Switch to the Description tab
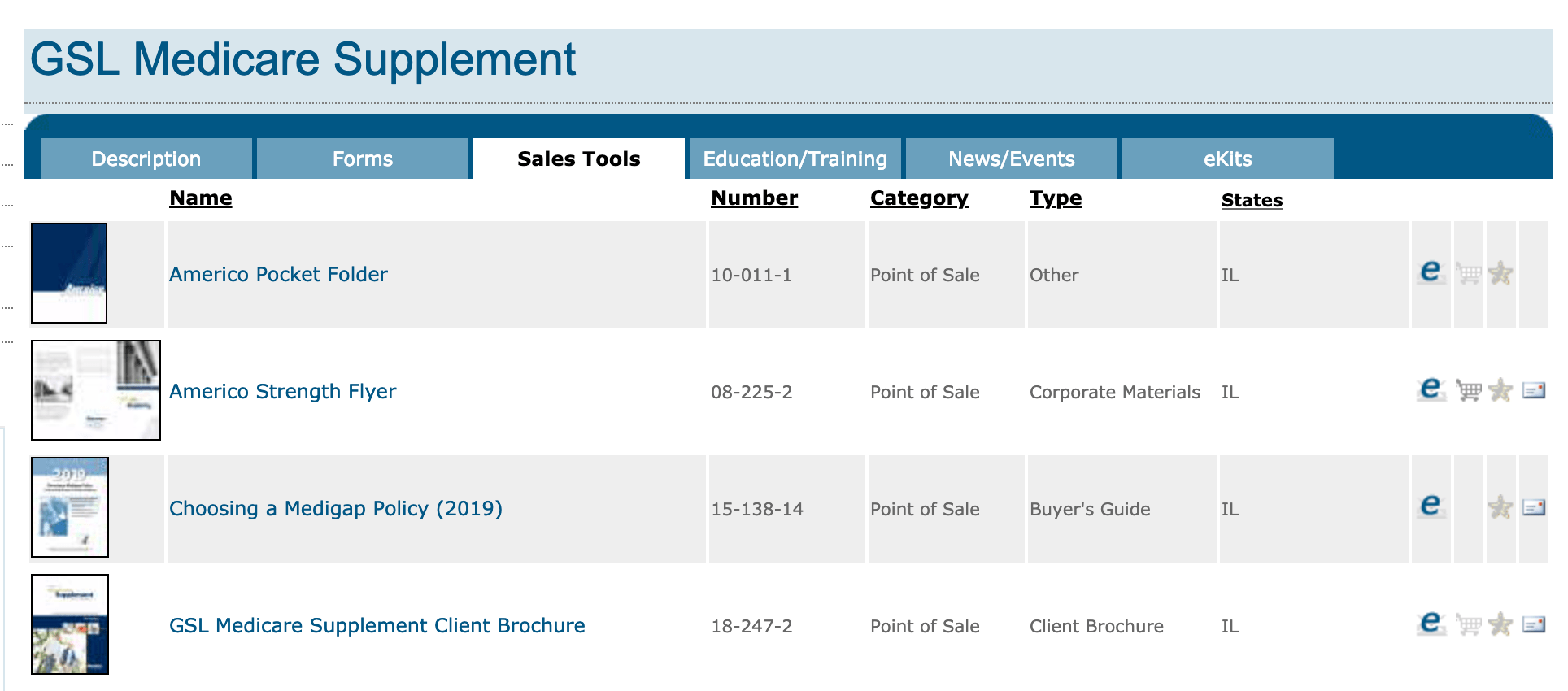 [x=146, y=159]
